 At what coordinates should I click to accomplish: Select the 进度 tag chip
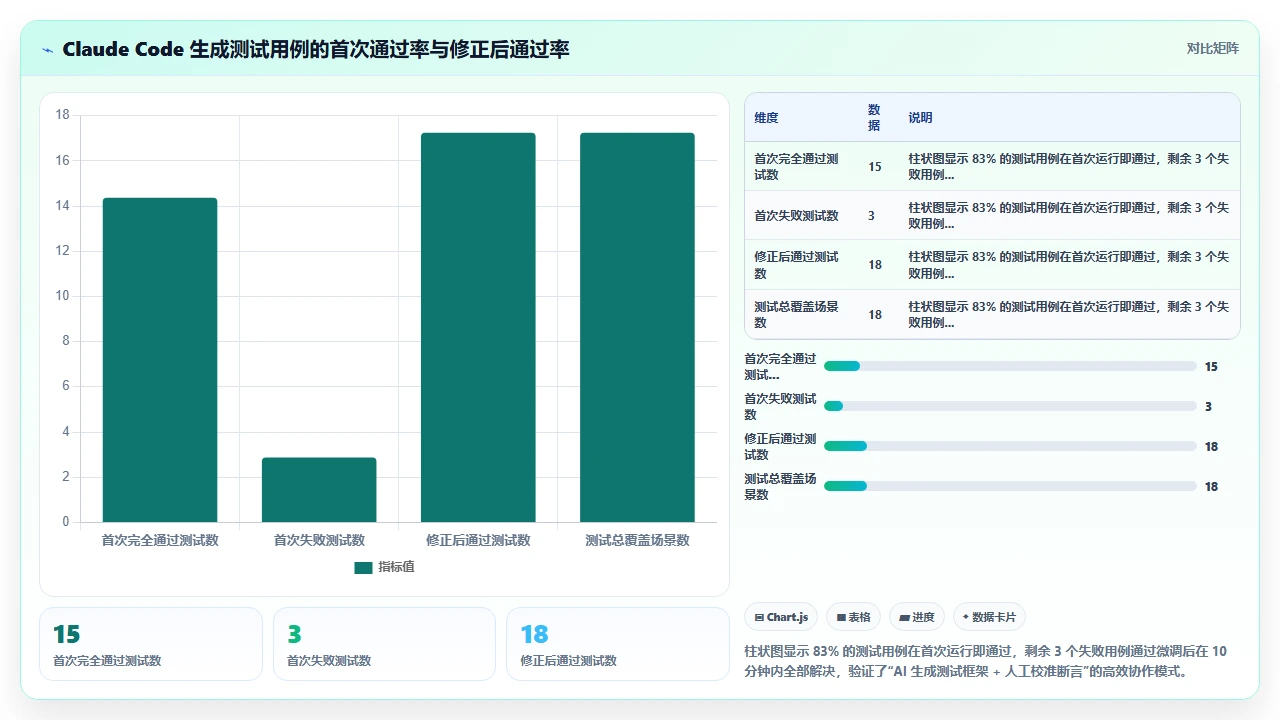917,617
